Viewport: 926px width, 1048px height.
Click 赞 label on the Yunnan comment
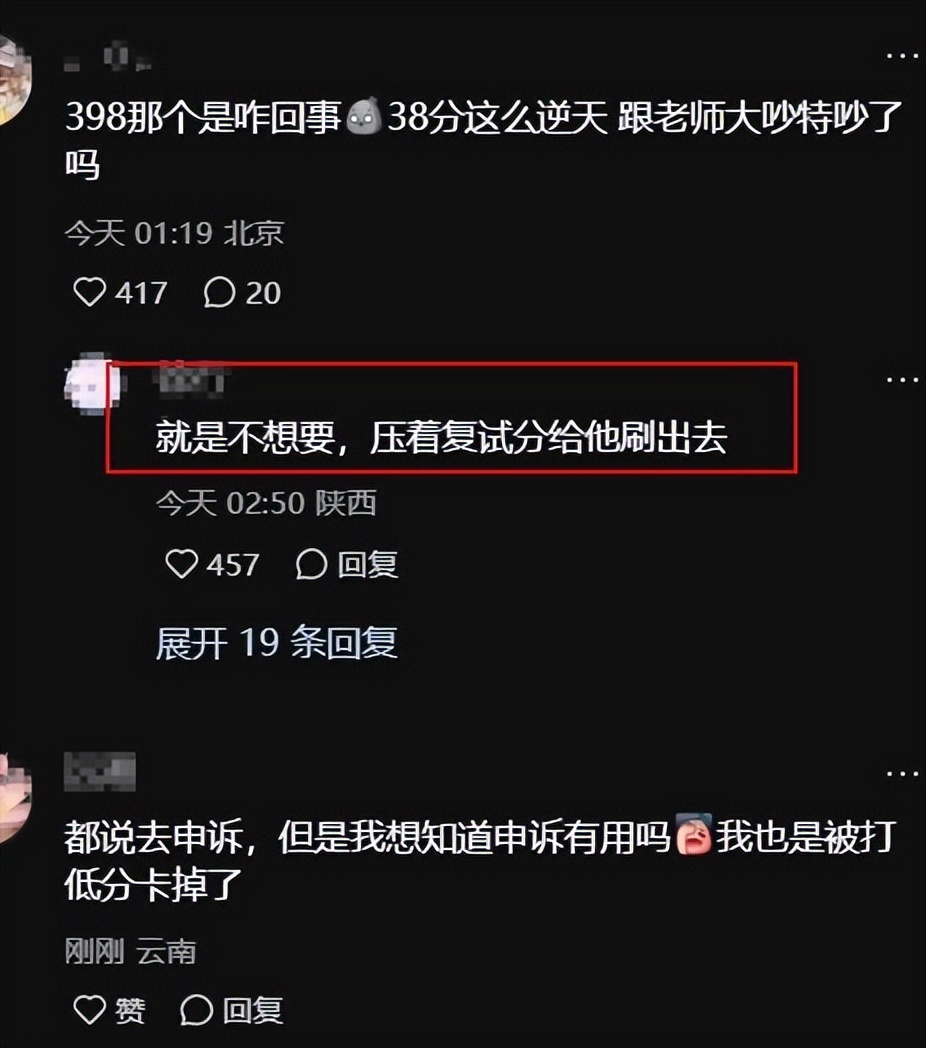130,1011
